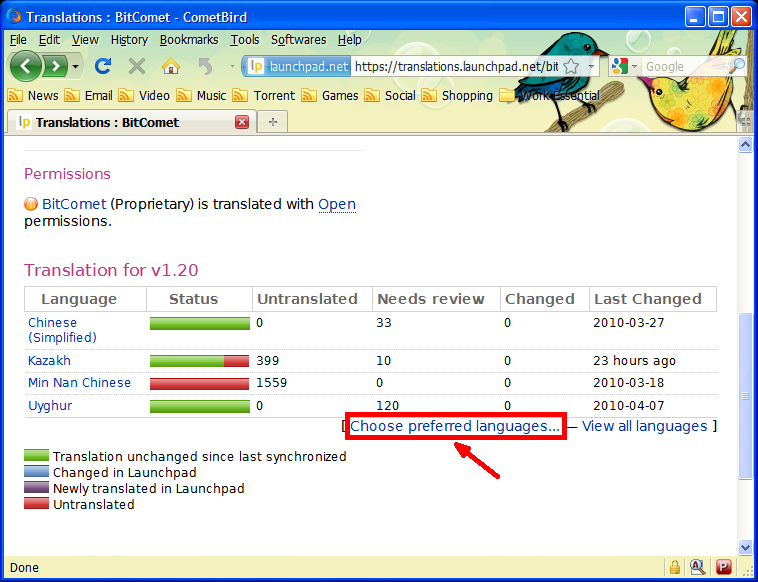Close the Translations : BitComet tab

click(242, 122)
